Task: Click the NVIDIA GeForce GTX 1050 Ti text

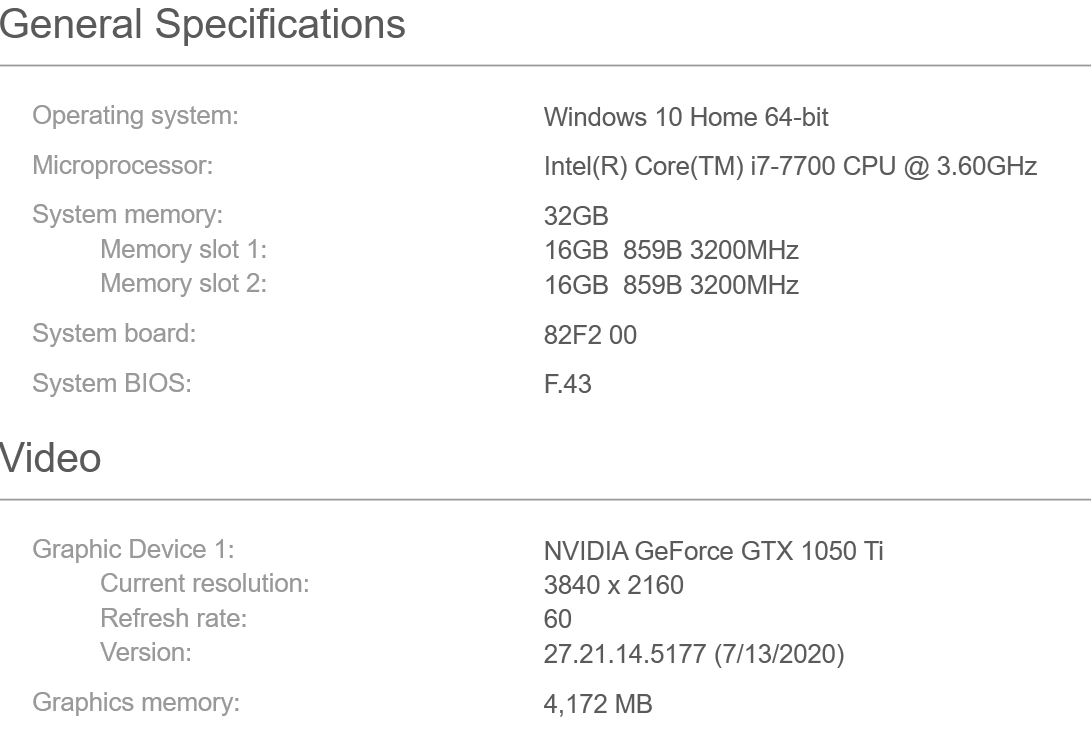Action: tap(713, 551)
